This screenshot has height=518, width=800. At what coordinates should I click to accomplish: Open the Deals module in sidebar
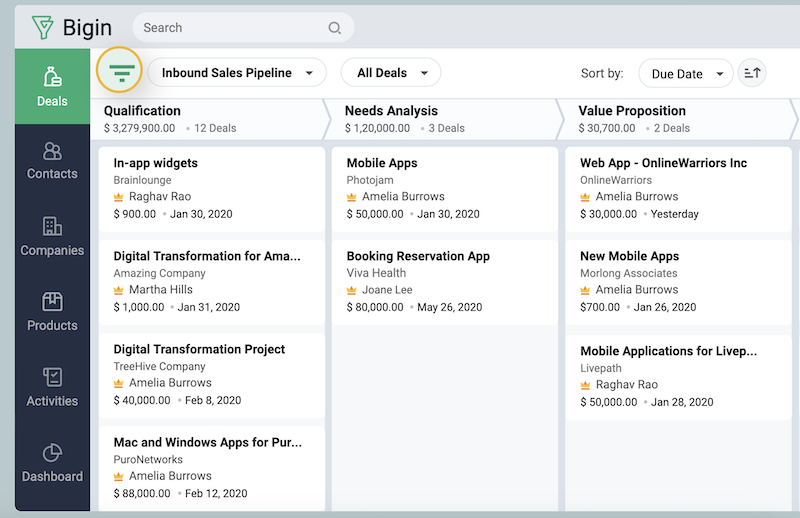point(52,86)
